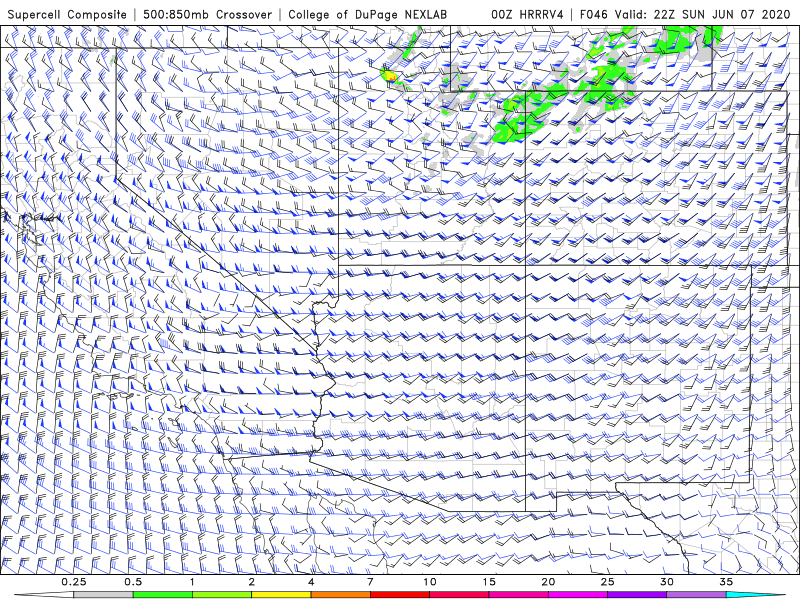Select the lavender 30–35 color bar segment
Screen dimensions: 800x600
pyautogui.click(x=696, y=595)
